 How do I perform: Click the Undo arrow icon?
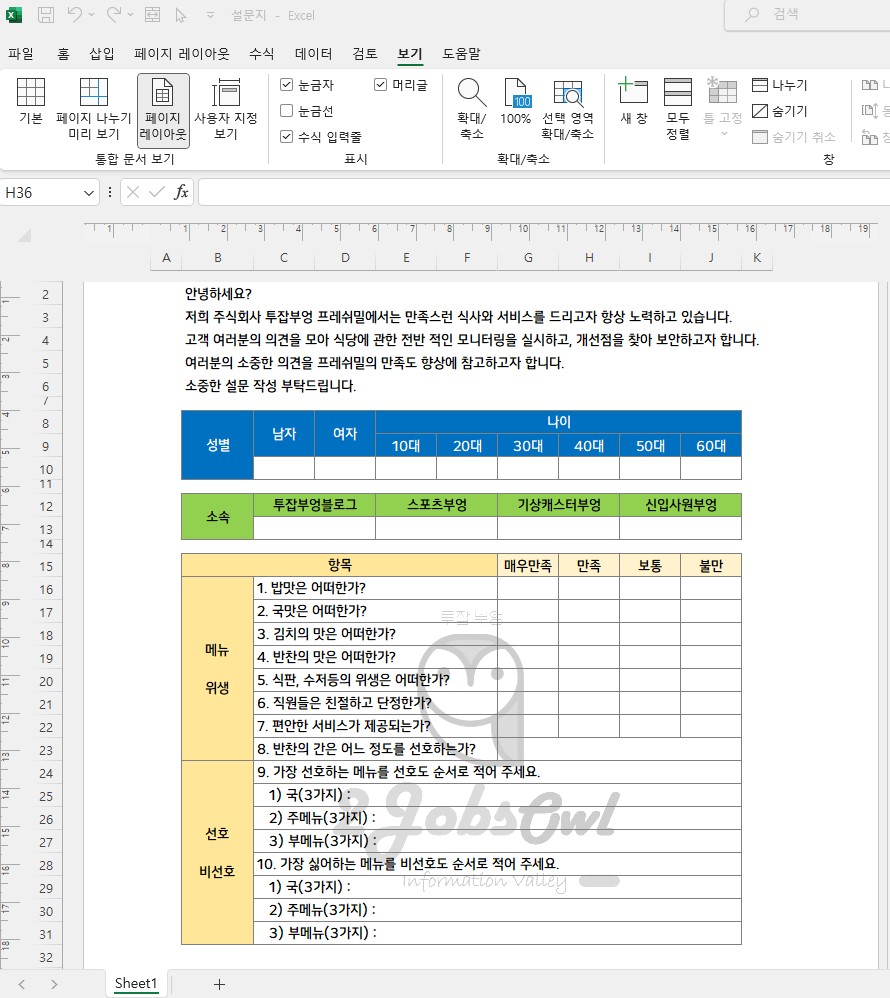(x=75, y=15)
